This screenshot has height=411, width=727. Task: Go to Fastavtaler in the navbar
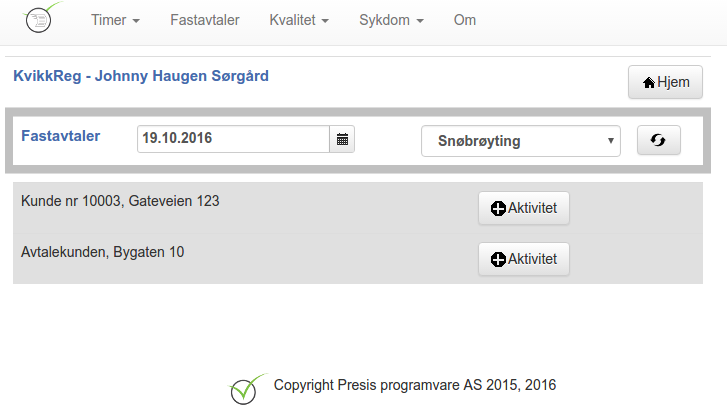pos(204,20)
